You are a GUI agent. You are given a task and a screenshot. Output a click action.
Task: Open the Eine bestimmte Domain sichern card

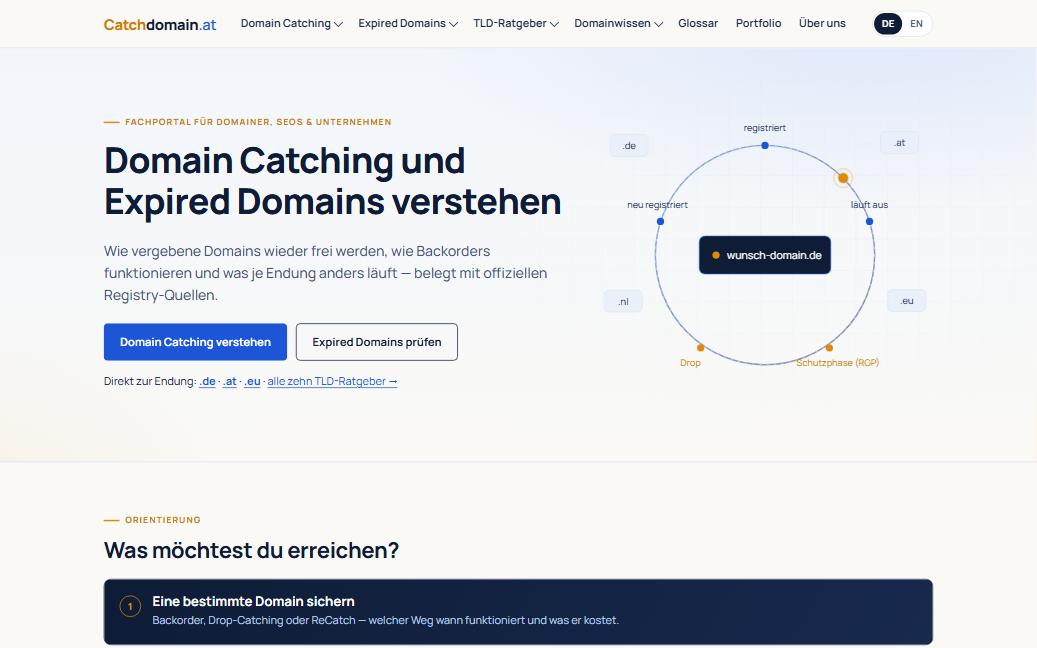pos(518,612)
